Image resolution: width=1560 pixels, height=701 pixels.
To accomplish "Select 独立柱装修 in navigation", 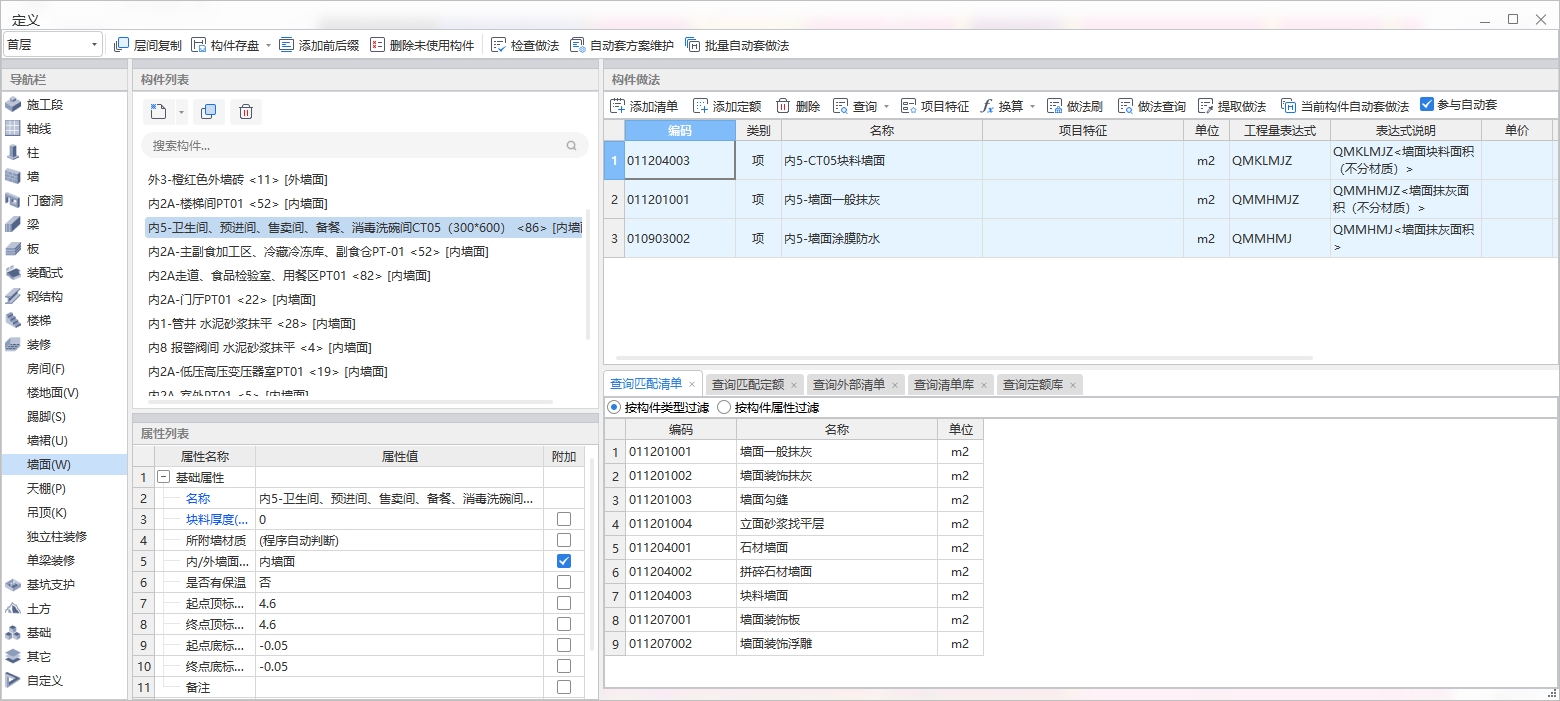I will (64, 537).
